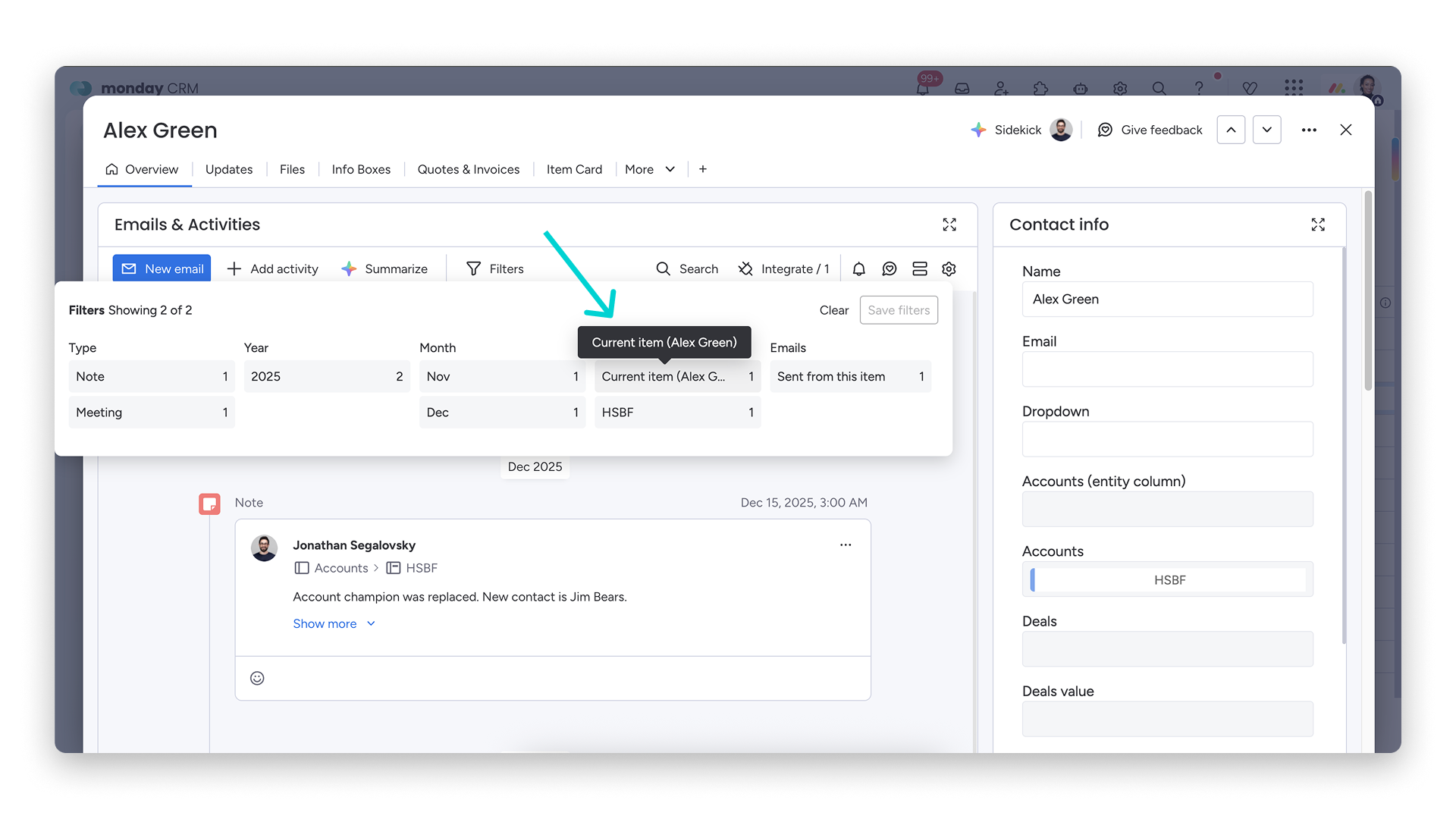Clear all applied filters

[834, 310]
